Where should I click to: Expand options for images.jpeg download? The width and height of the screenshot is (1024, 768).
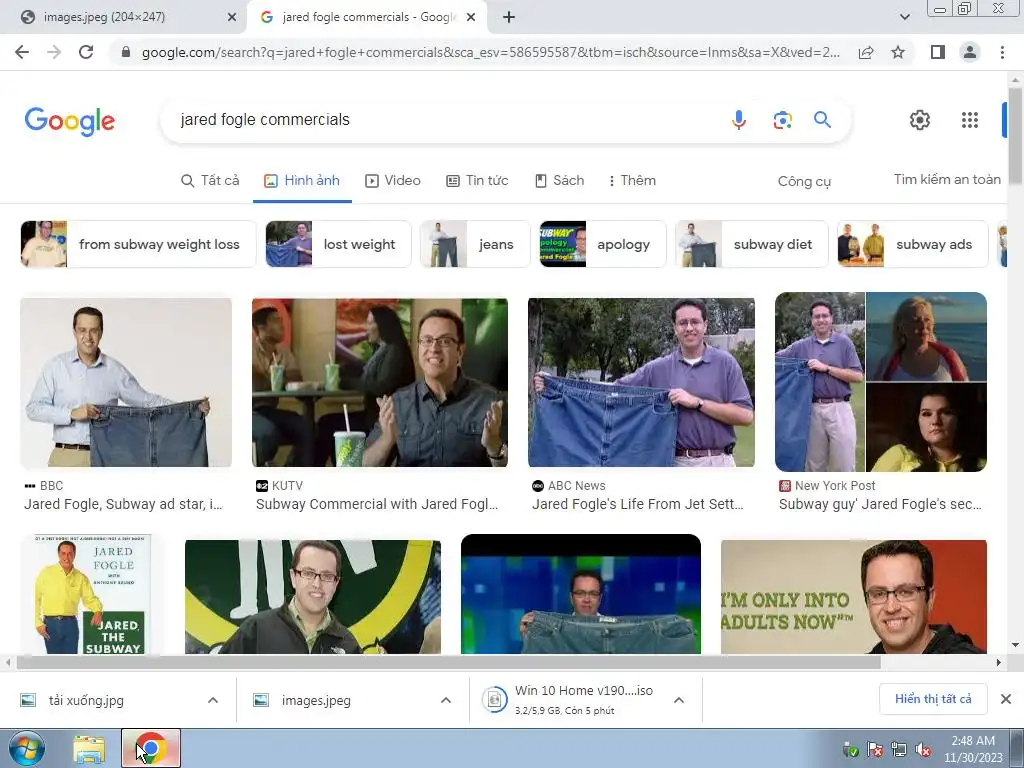446,700
